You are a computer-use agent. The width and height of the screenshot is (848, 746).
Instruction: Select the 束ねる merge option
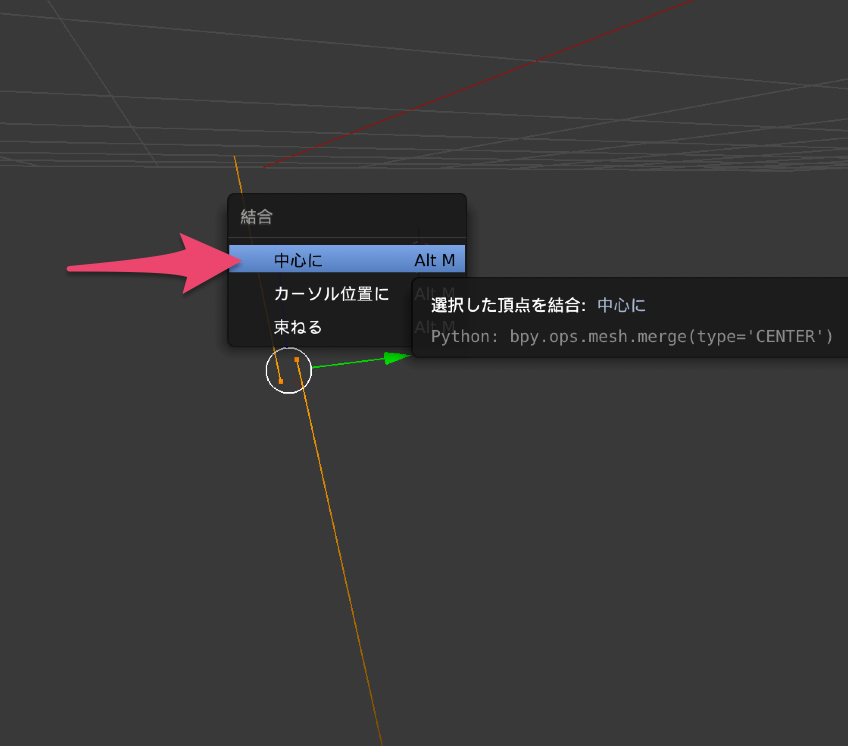pyautogui.click(x=297, y=326)
